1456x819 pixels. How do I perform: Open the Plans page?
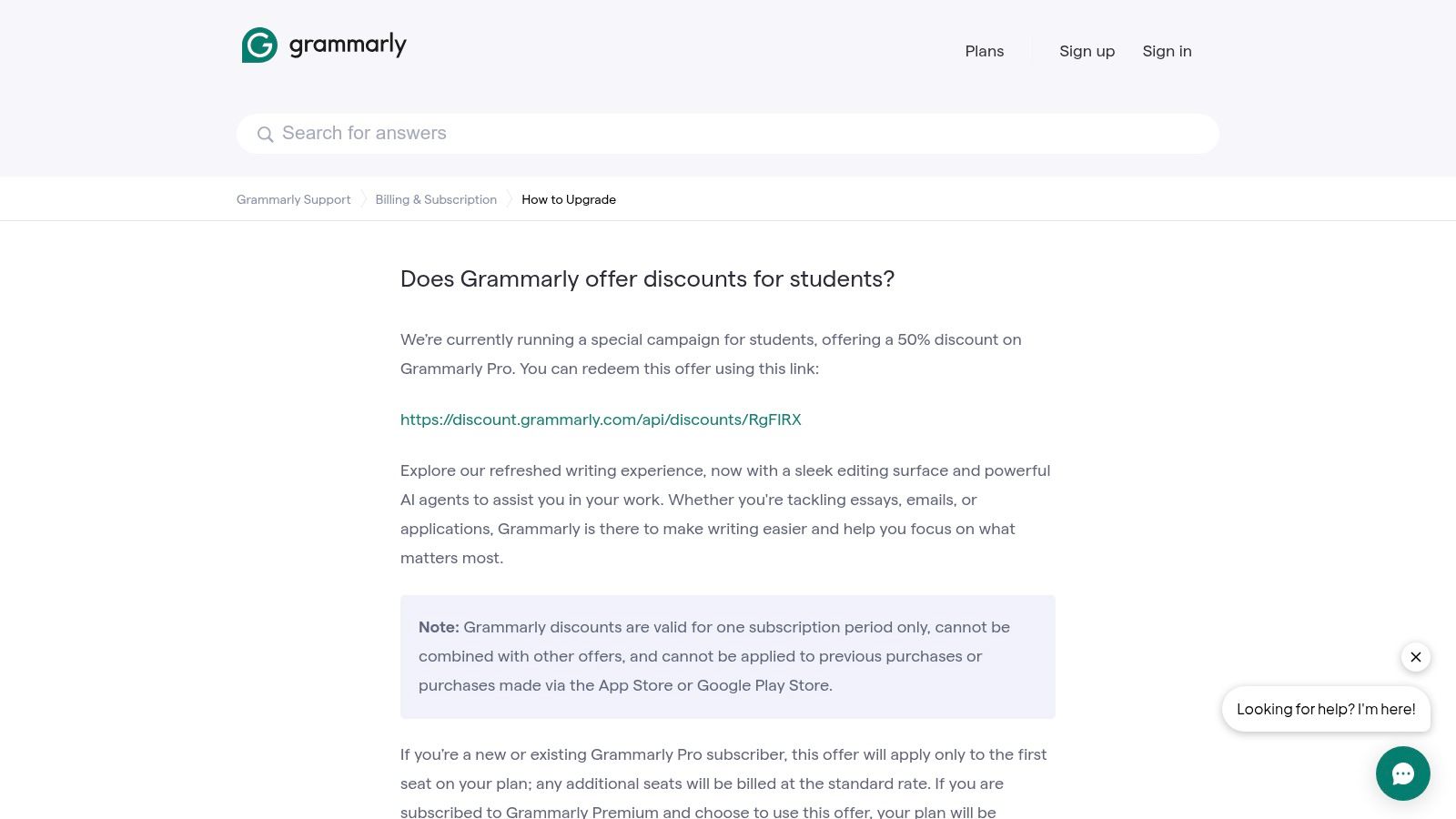(x=984, y=51)
